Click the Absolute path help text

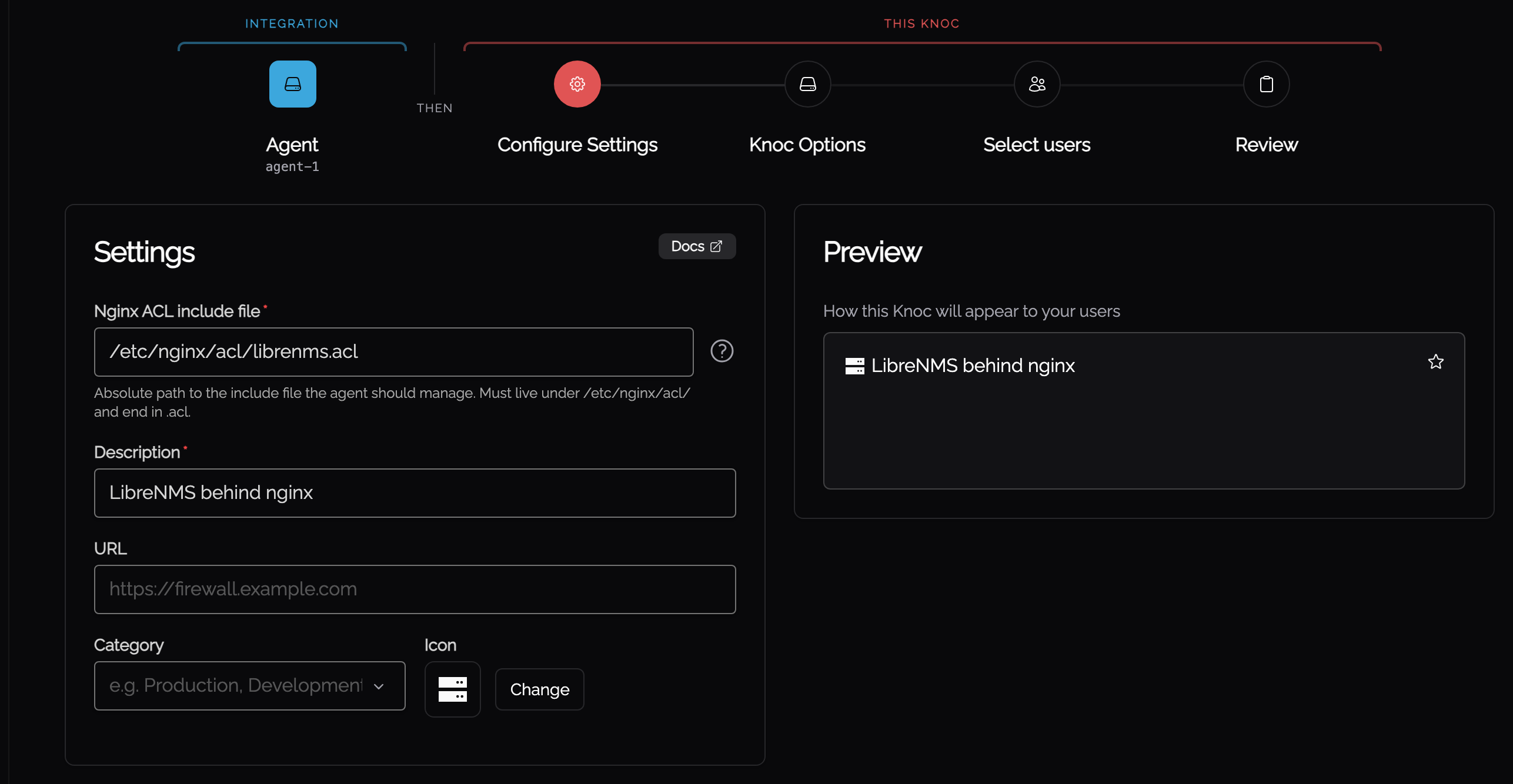[392, 403]
